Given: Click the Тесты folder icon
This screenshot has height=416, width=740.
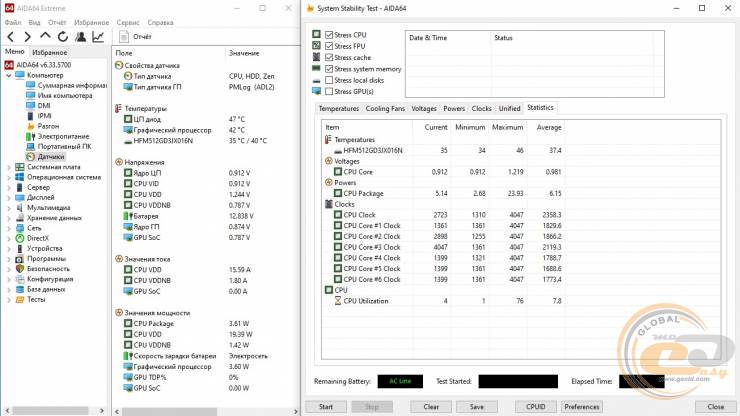Looking at the screenshot, I should coord(20,299).
